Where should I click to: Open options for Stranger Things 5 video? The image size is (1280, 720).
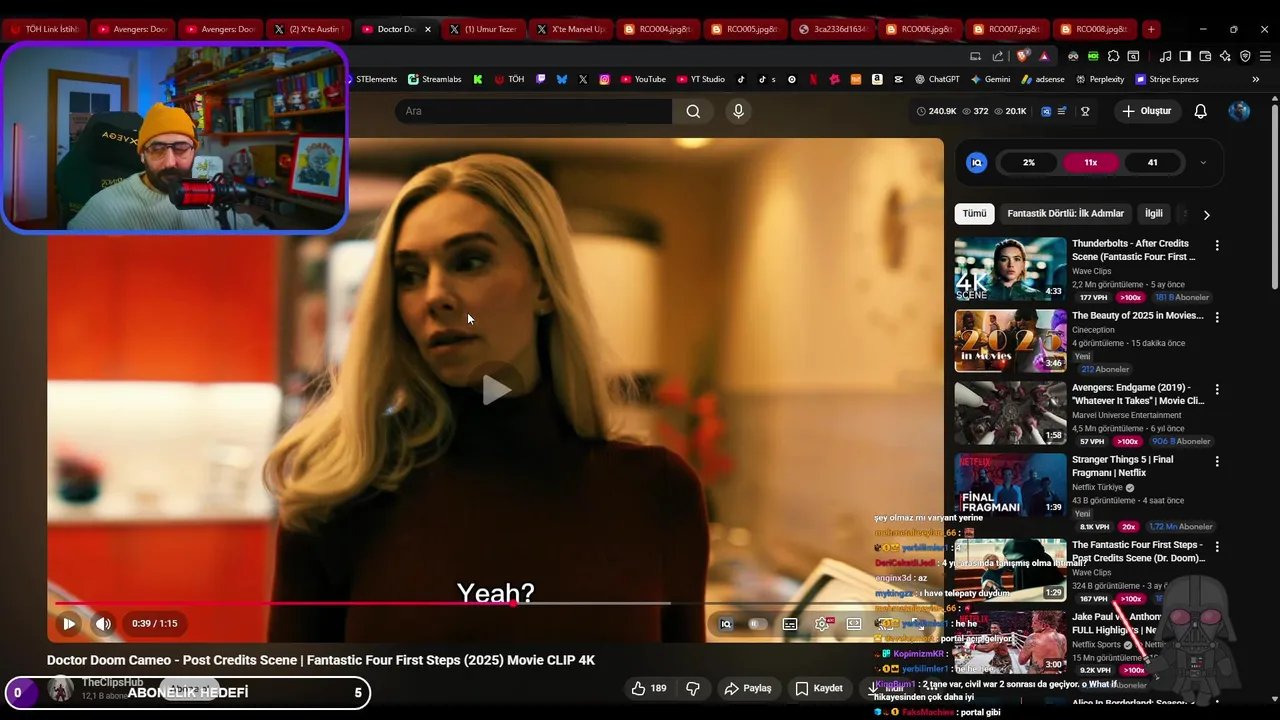1217,461
